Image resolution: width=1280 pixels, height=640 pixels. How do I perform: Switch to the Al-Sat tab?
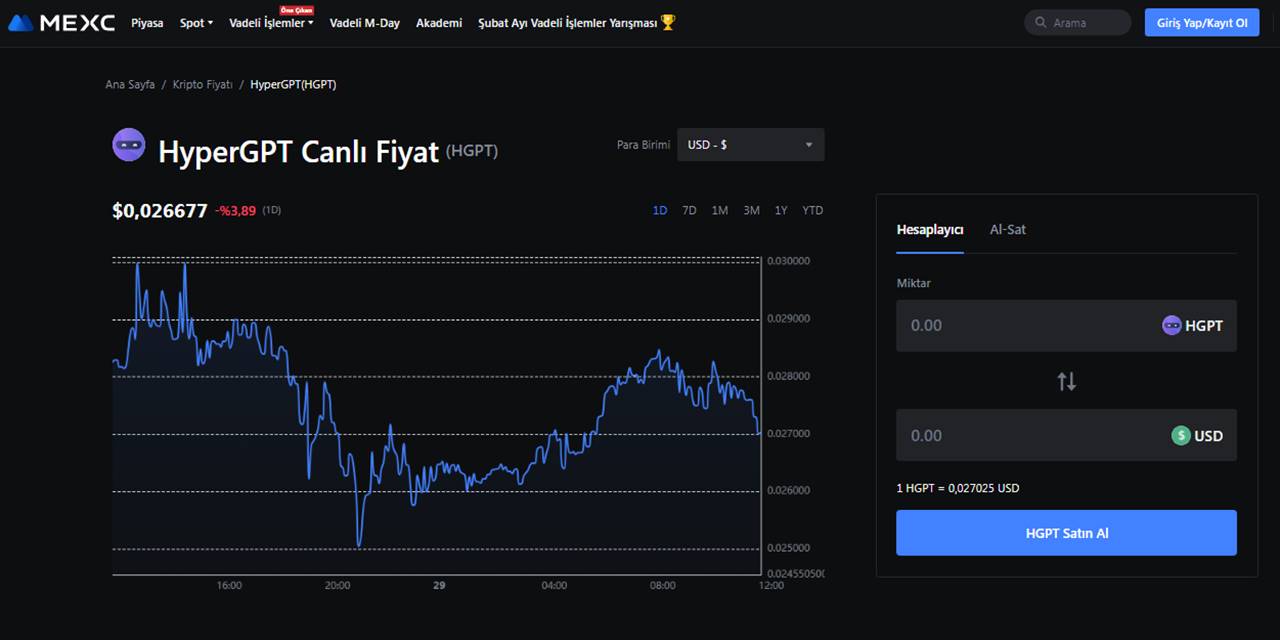[x=1007, y=229]
